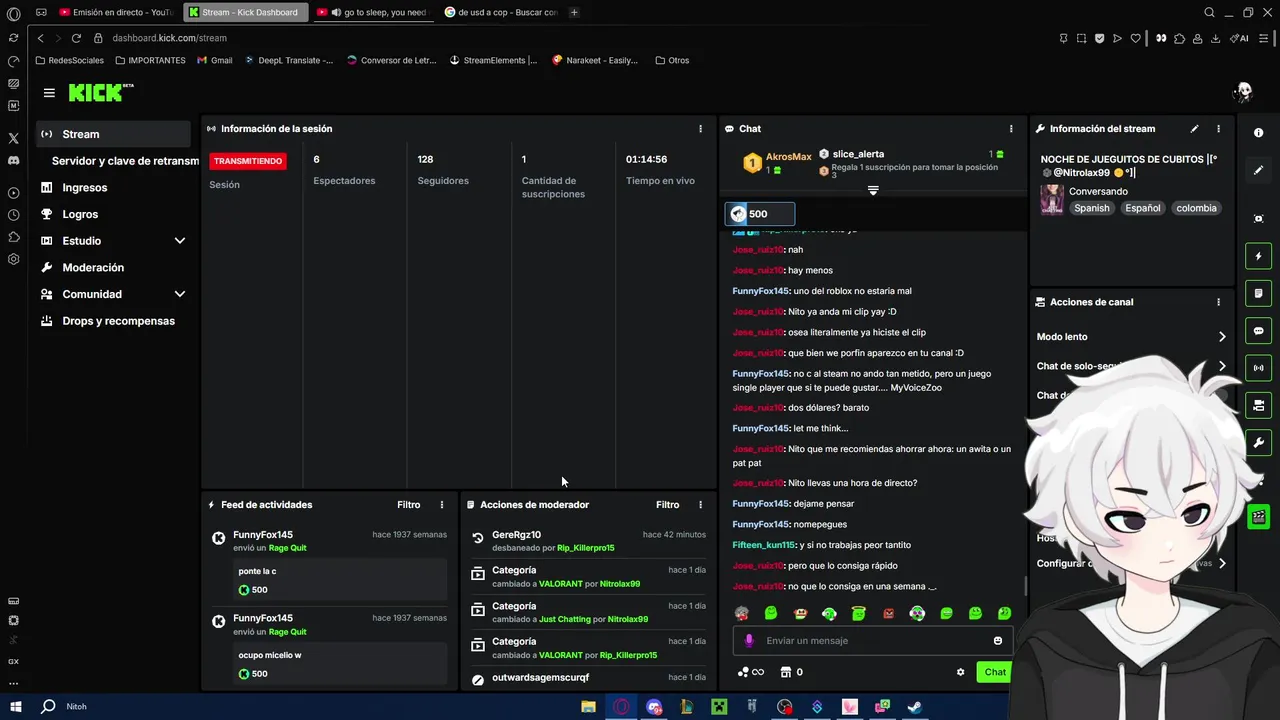This screenshot has height=720, width=1280.
Task: Open session info three-dot options
Action: coord(700,129)
